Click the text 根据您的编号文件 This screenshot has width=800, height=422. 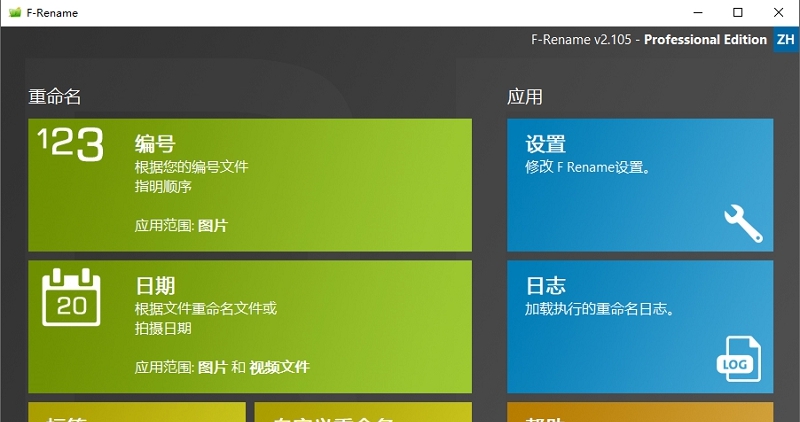(191, 167)
